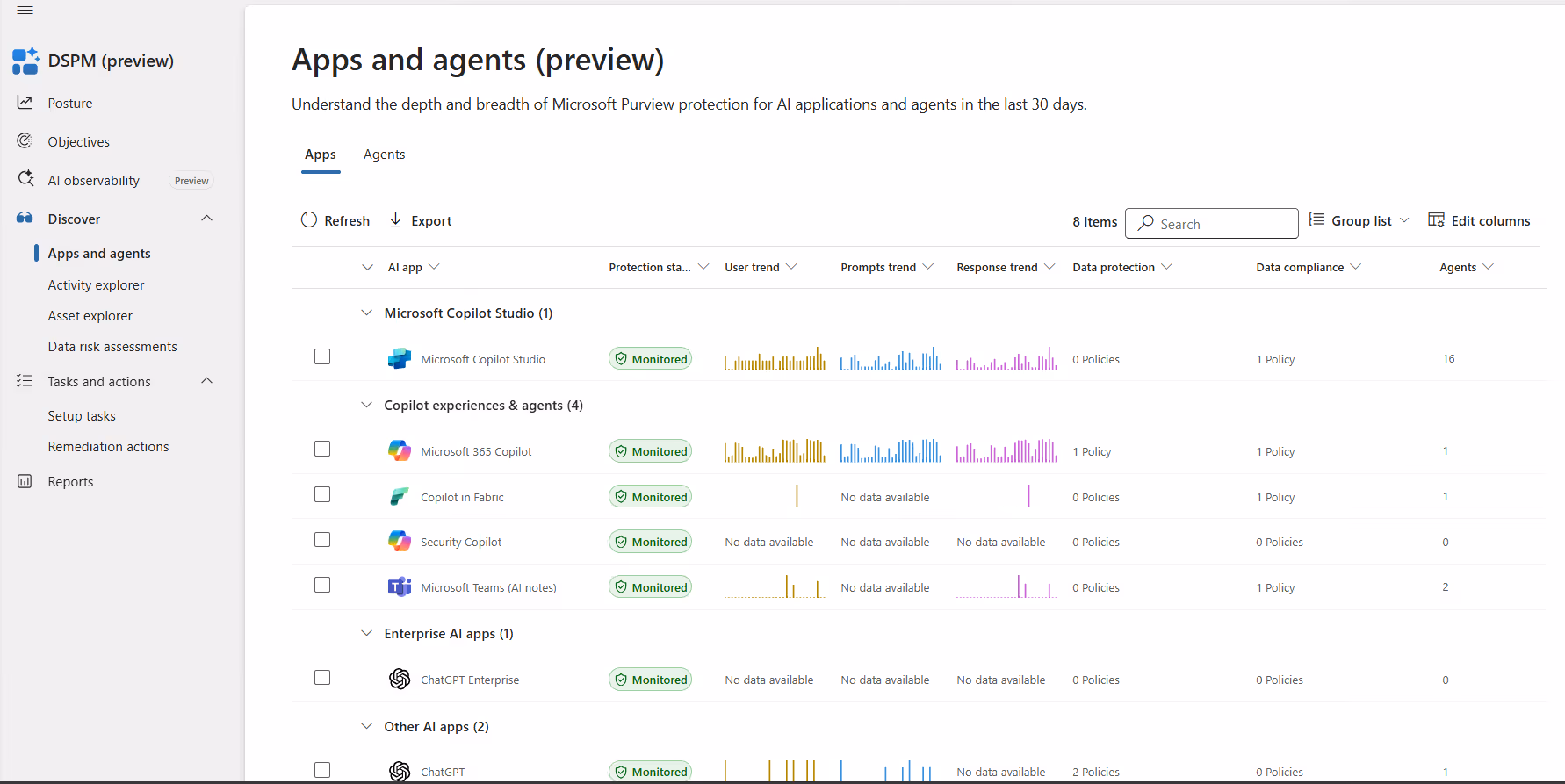1565x784 pixels.
Task: Click the Edit columns button
Action: tap(1479, 220)
